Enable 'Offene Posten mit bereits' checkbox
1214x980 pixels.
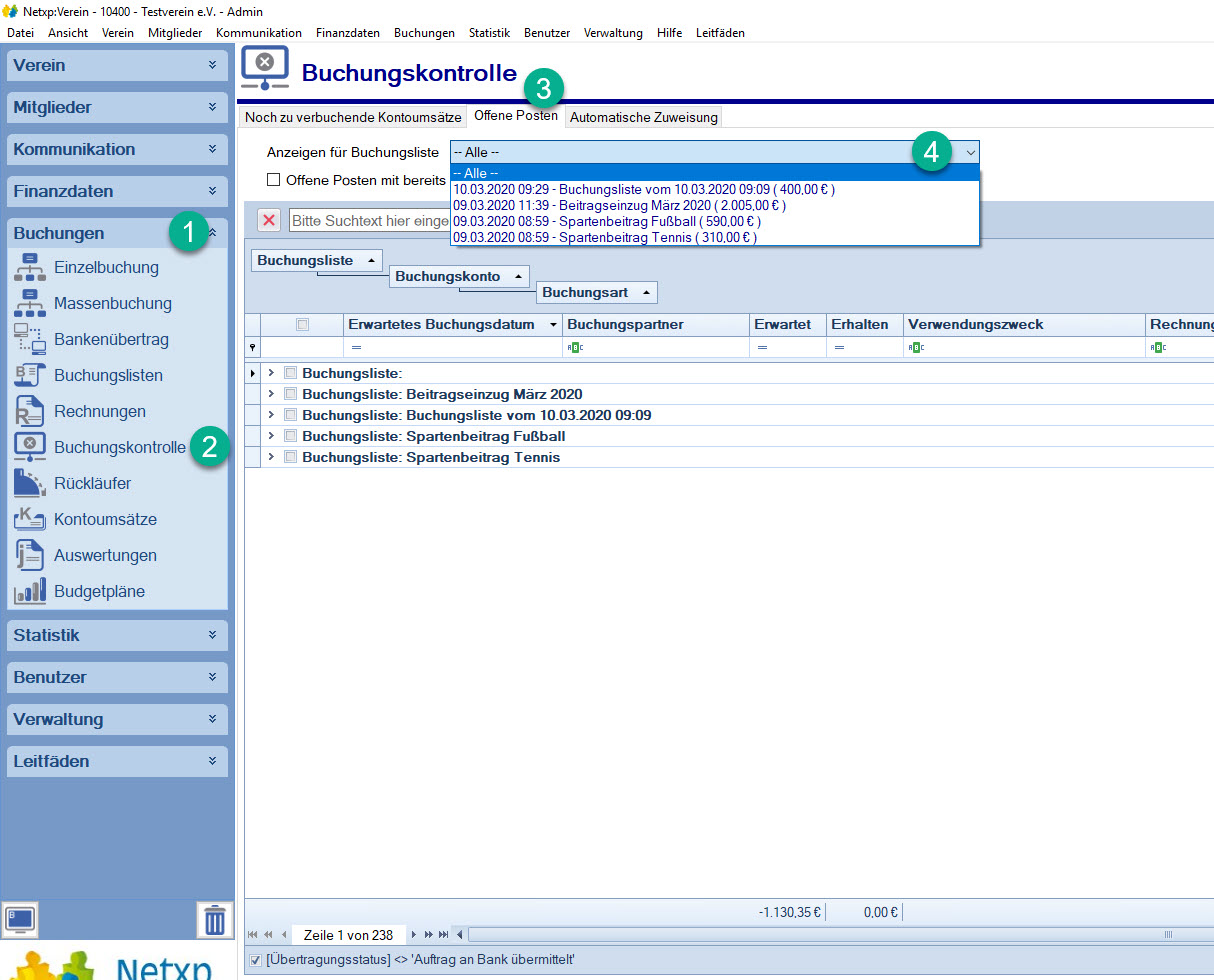274,180
